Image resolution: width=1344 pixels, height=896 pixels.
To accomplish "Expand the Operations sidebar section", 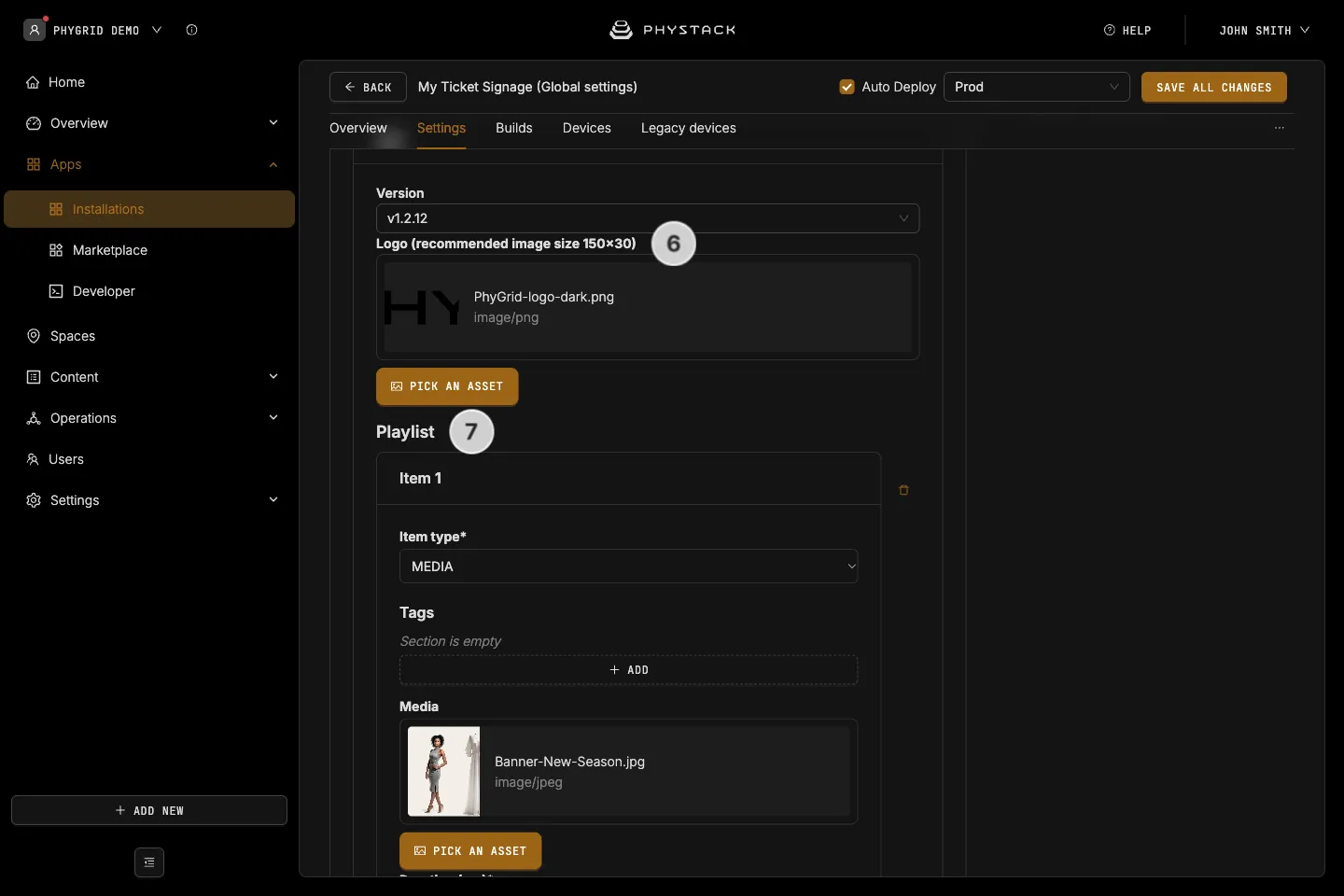I will point(273,418).
